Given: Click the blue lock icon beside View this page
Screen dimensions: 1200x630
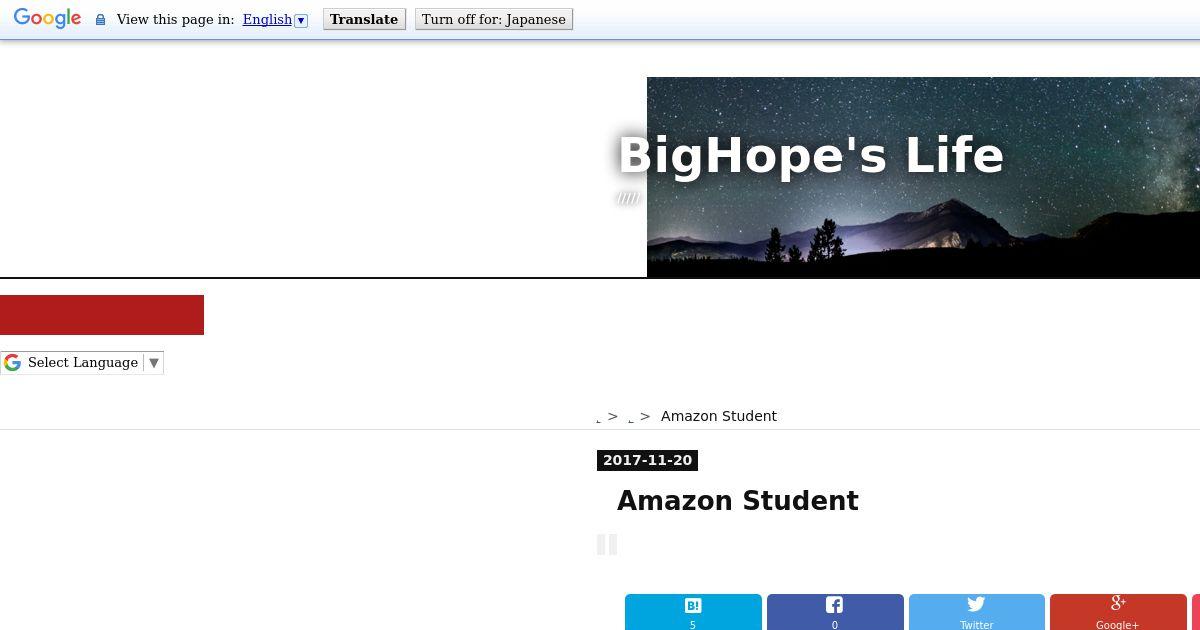Looking at the screenshot, I should click(100, 20).
